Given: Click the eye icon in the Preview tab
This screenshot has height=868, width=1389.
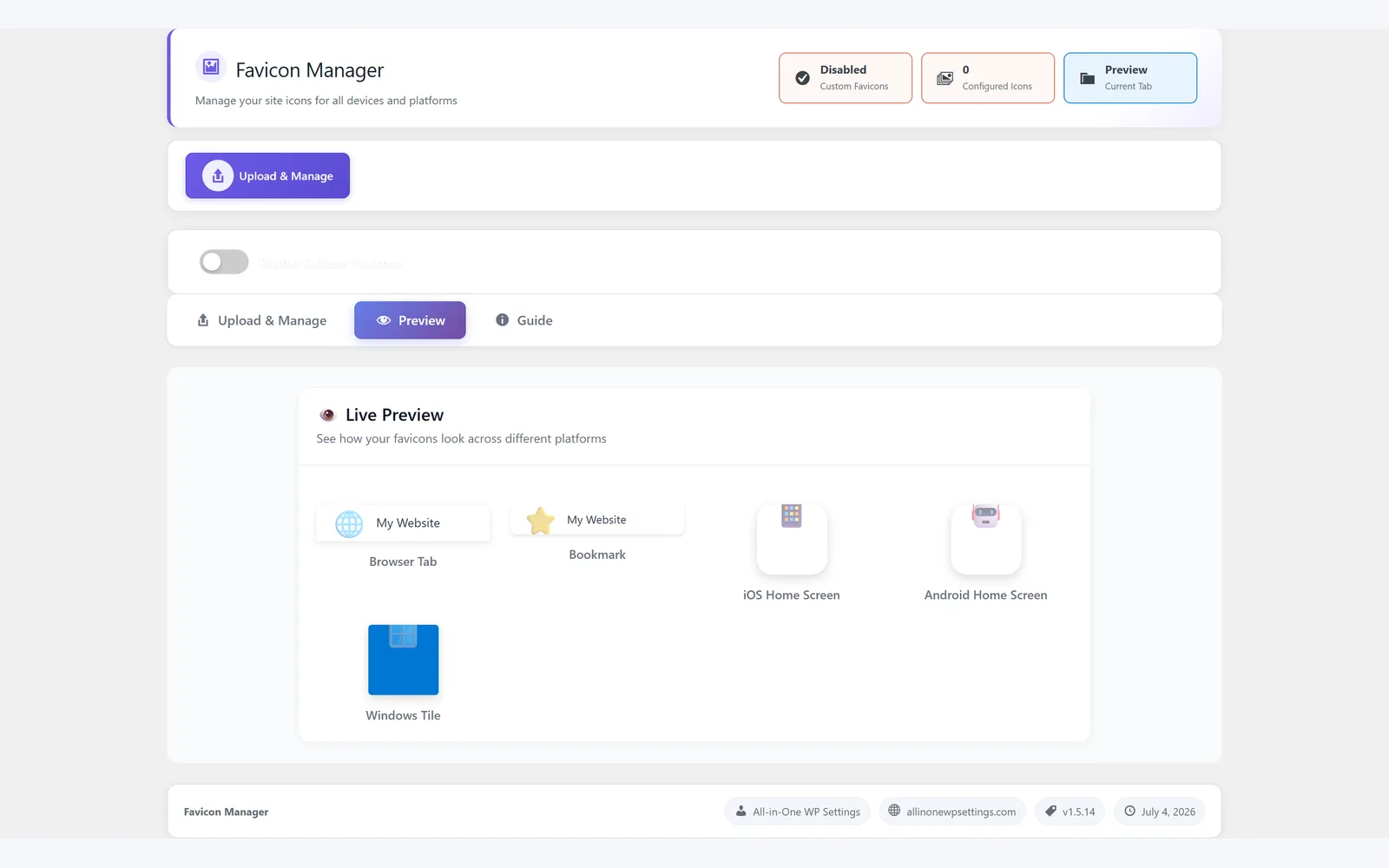Looking at the screenshot, I should pyautogui.click(x=384, y=320).
